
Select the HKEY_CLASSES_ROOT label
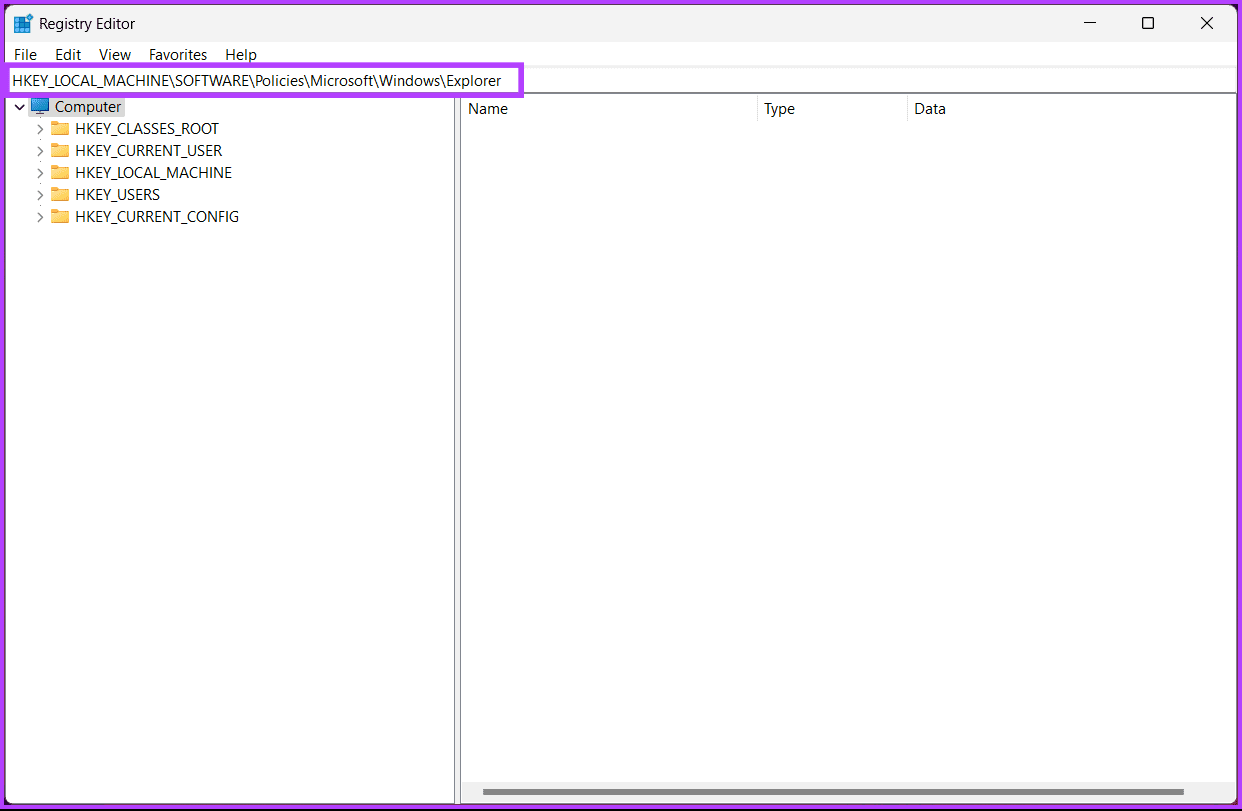147,129
